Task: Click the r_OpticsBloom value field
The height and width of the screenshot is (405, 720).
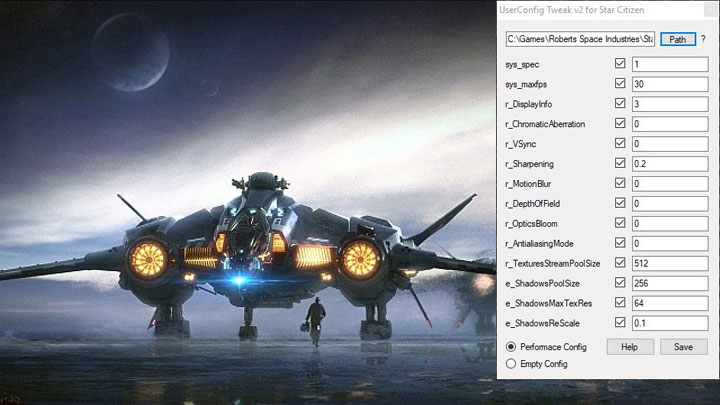Action: coord(670,224)
